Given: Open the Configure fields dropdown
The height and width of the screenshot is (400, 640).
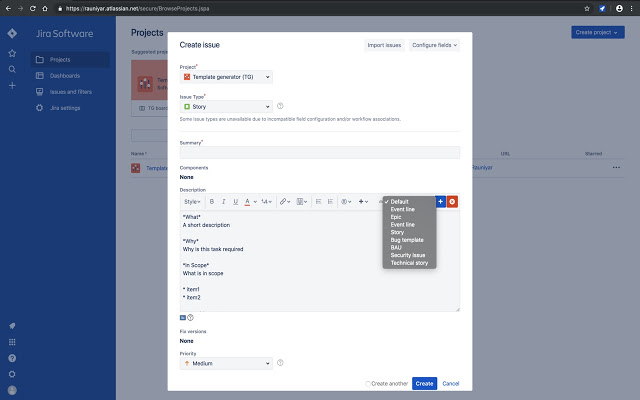Looking at the screenshot, I should tap(434, 45).
